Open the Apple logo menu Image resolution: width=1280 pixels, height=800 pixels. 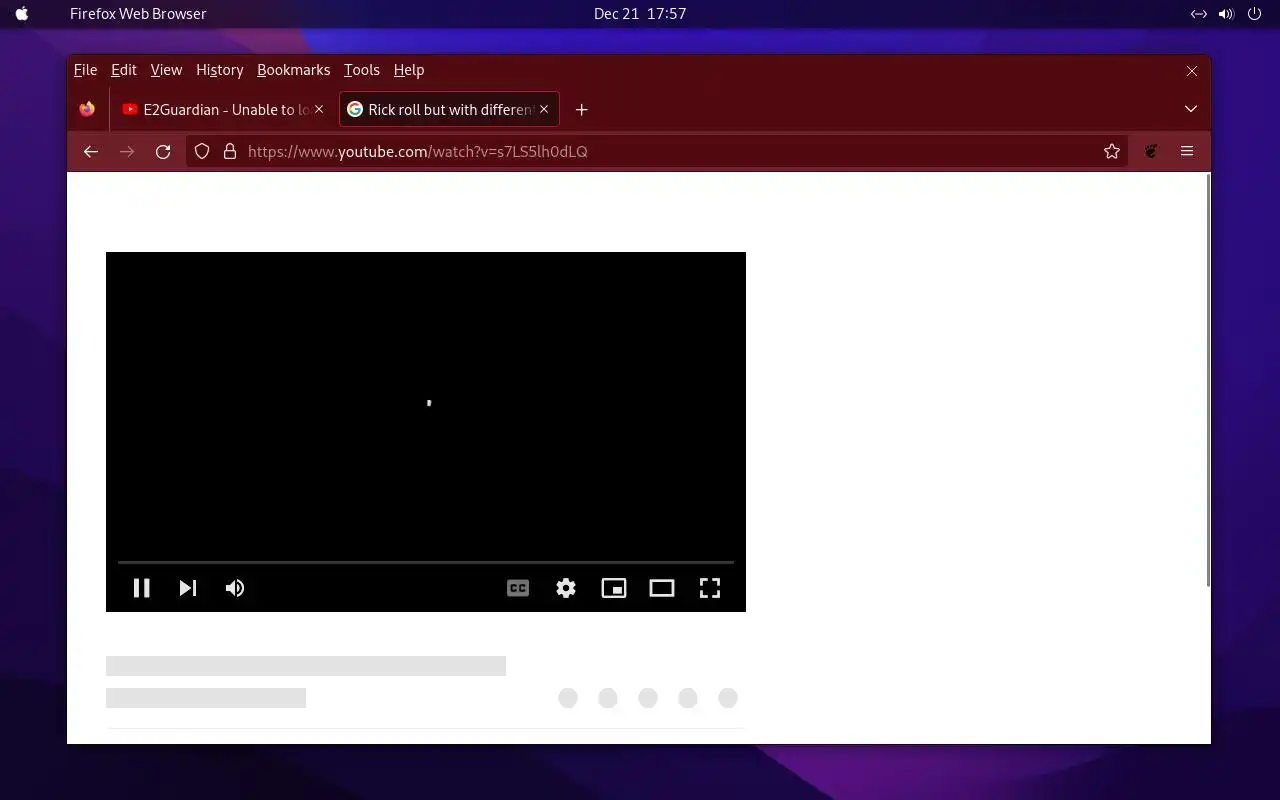pyautogui.click(x=22, y=14)
